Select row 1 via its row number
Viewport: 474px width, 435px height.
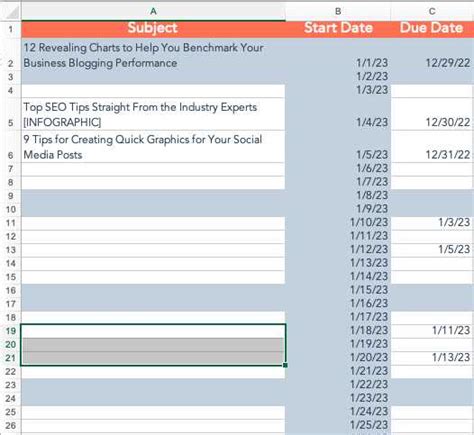pyautogui.click(x=11, y=29)
